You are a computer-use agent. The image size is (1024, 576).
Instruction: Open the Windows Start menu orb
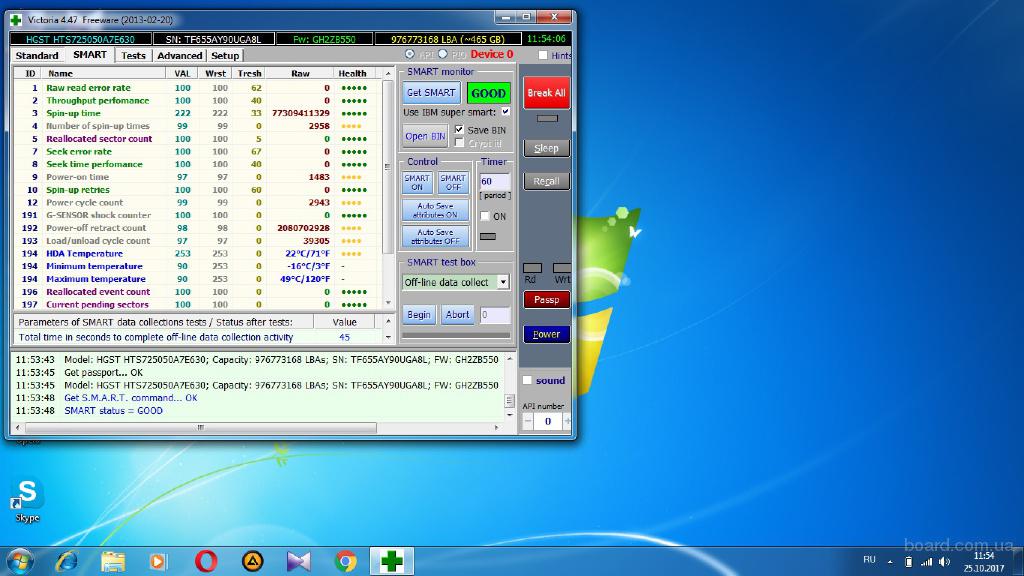pos(19,560)
